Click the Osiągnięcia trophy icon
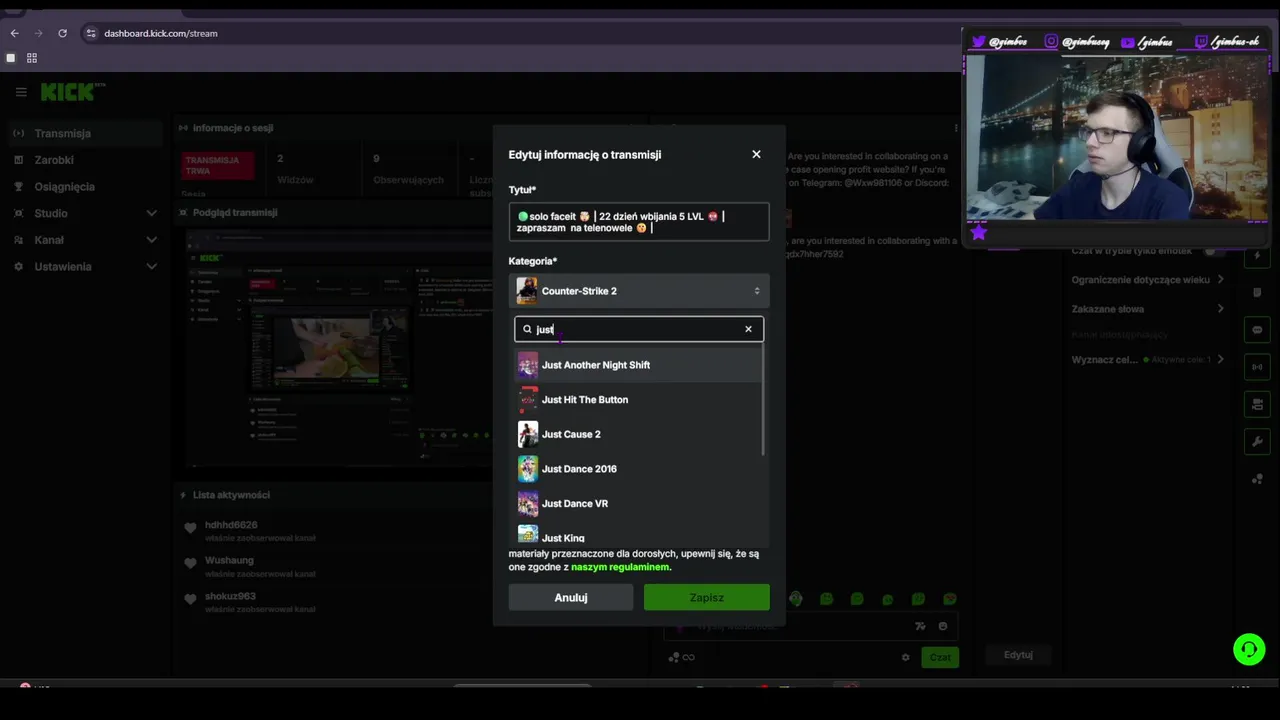The width and height of the screenshot is (1280, 720). point(19,187)
